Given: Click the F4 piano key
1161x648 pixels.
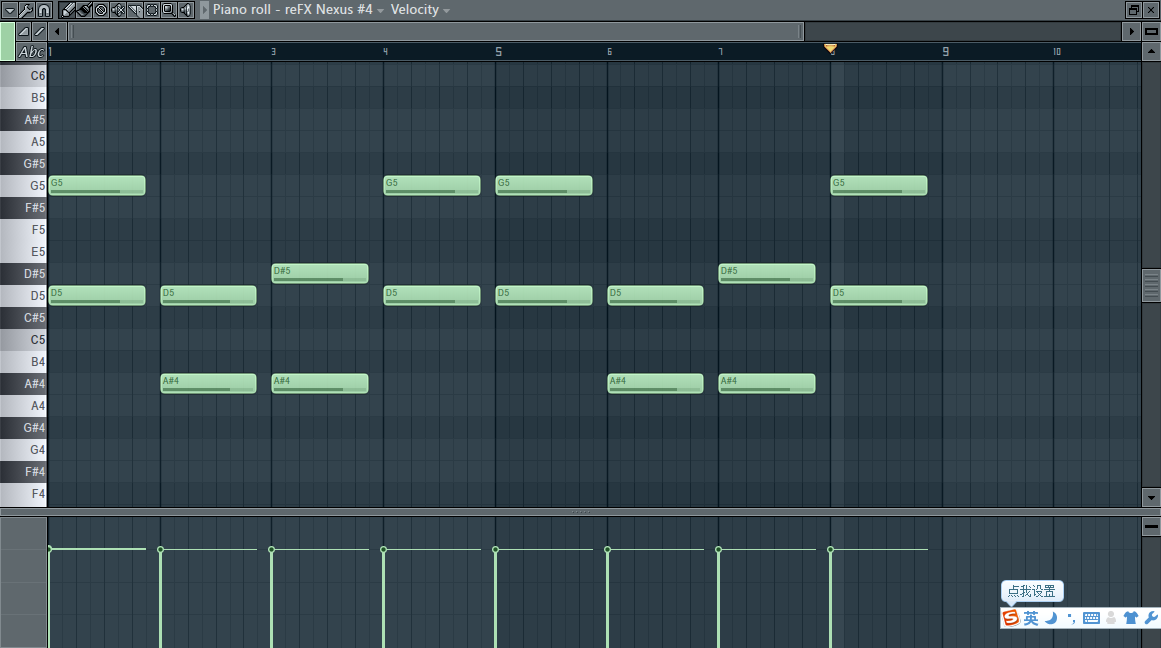Looking at the screenshot, I should (x=24, y=494).
